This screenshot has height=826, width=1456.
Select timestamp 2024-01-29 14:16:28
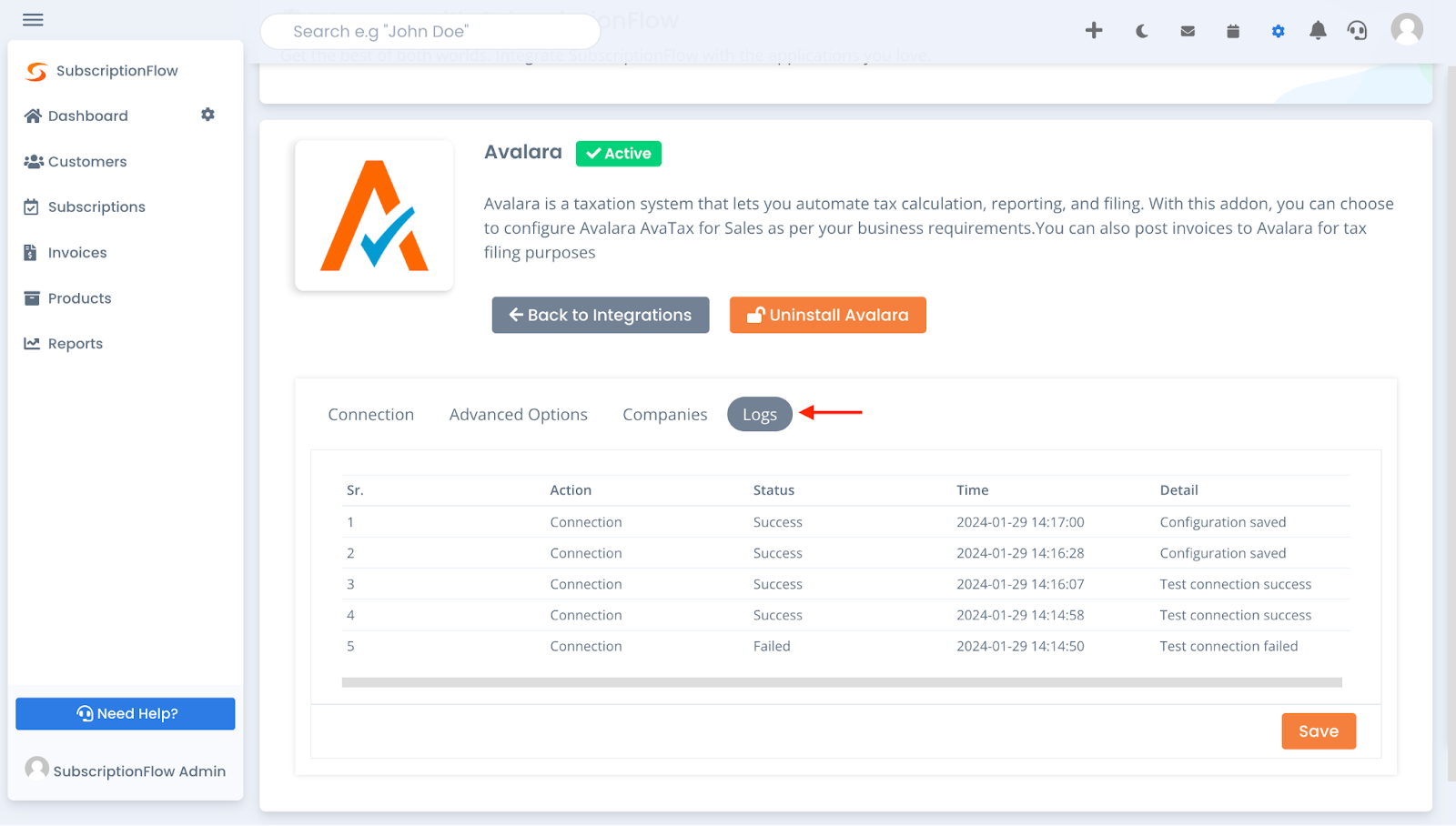(x=1020, y=553)
